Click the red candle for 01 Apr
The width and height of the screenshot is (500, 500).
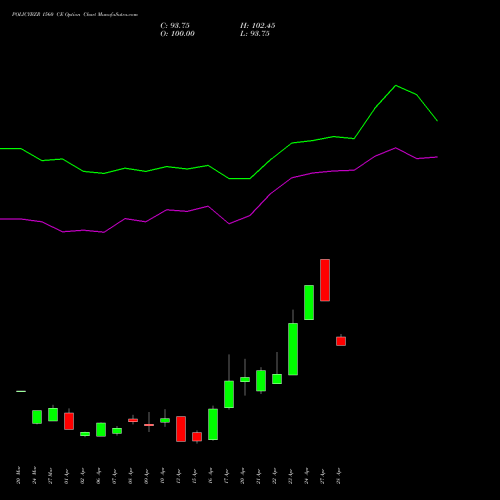click(69, 421)
